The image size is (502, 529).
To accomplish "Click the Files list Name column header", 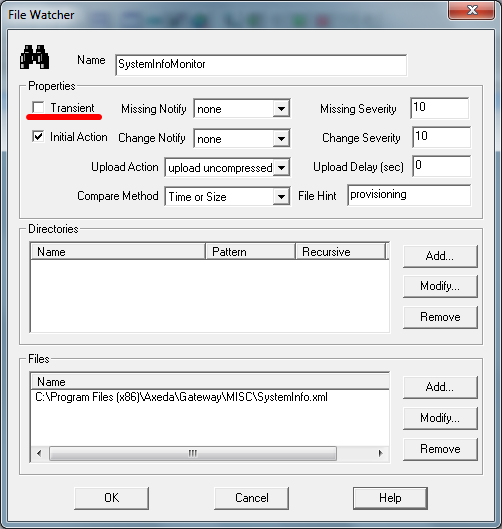I will pyautogui.click(x=210, y=382).
